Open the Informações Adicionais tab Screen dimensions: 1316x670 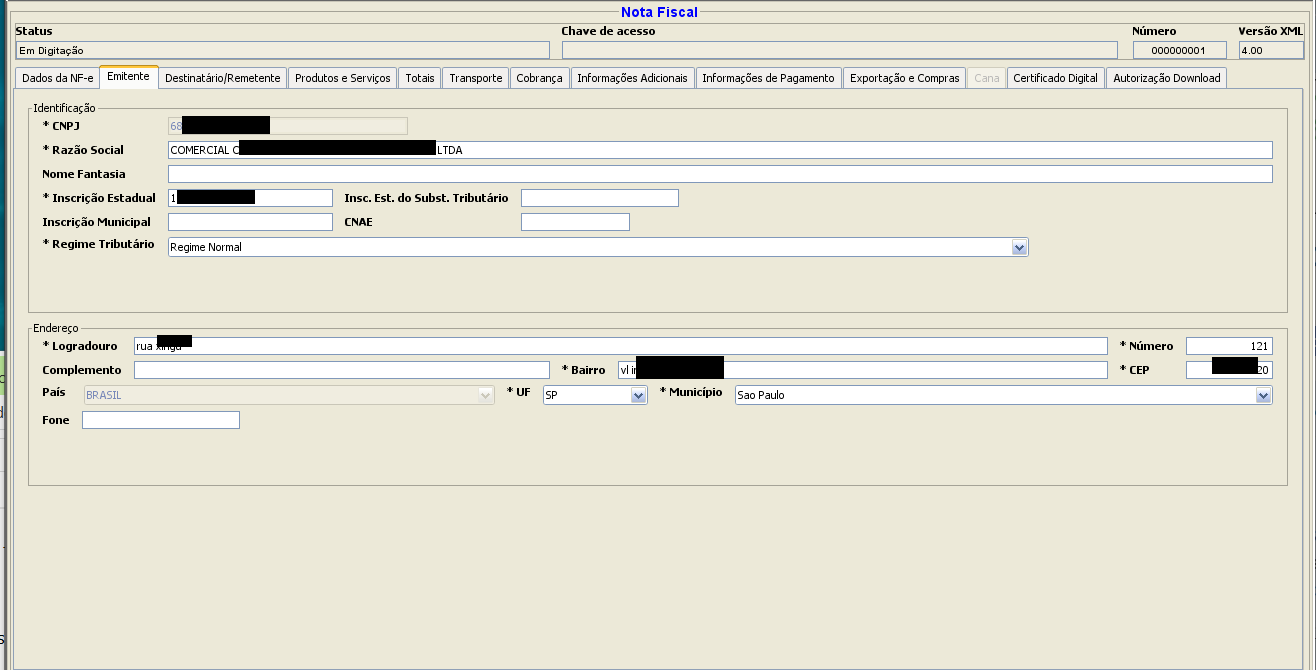[632, 78]
